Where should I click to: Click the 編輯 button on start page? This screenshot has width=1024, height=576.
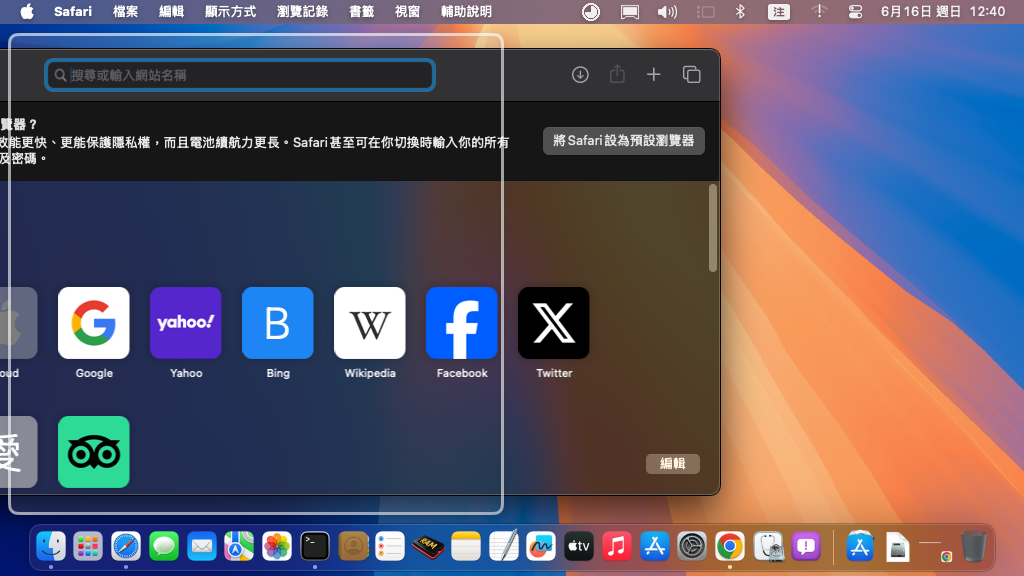point(673,464)
